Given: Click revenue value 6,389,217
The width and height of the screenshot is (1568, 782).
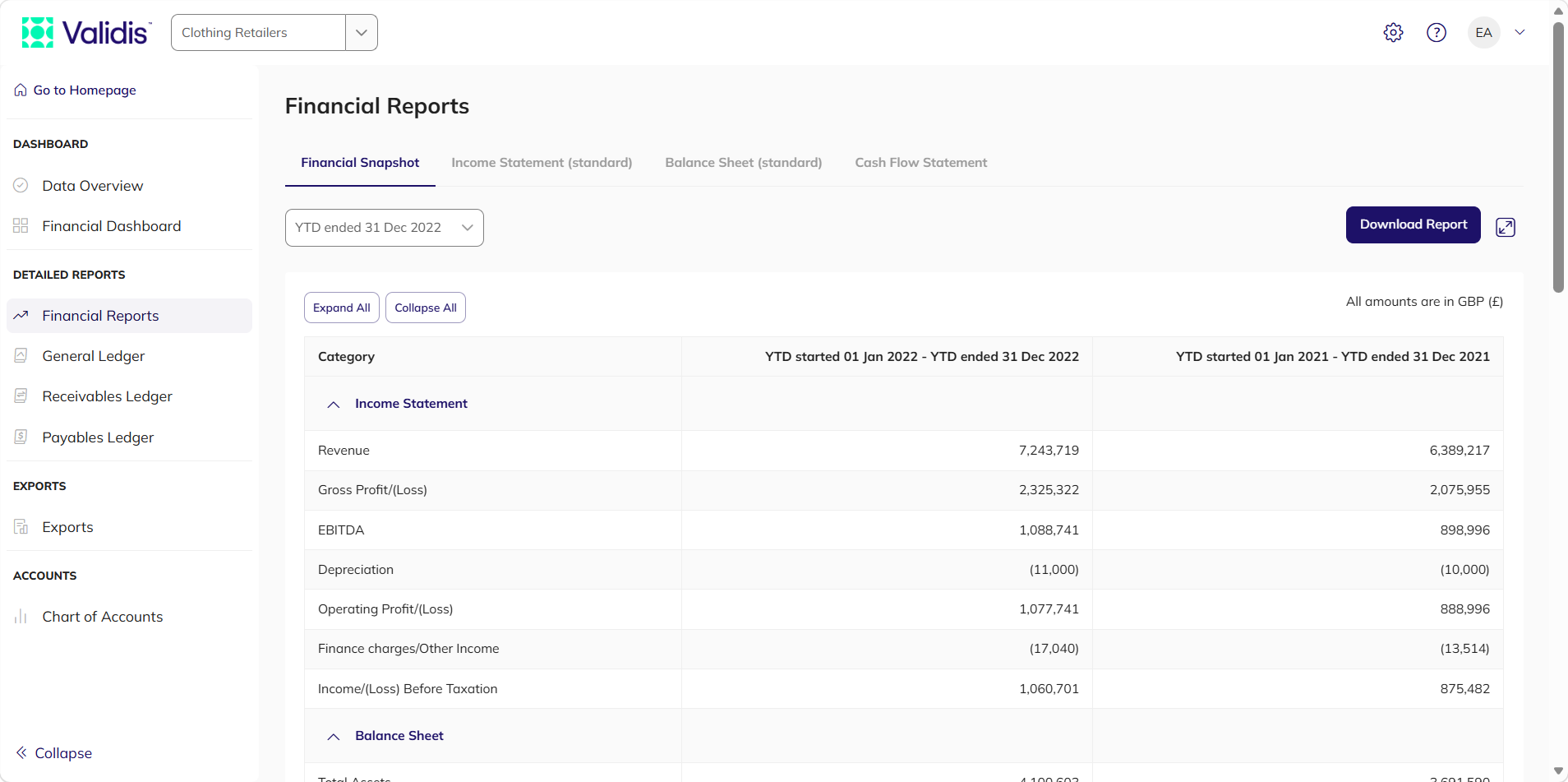Looking at the screenshot, I should (x=1460, y=451).
